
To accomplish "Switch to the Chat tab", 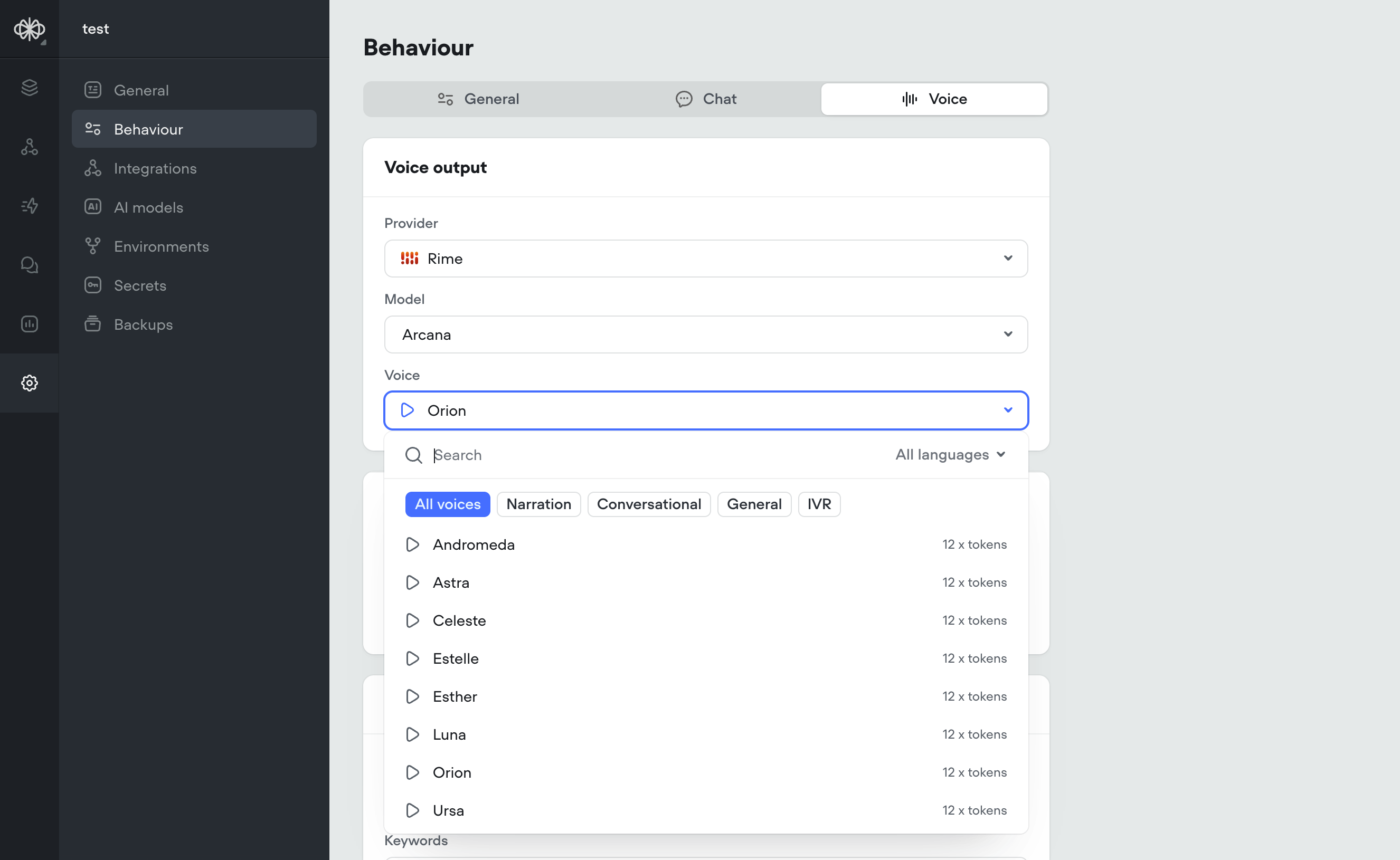I will pos(706,99).
